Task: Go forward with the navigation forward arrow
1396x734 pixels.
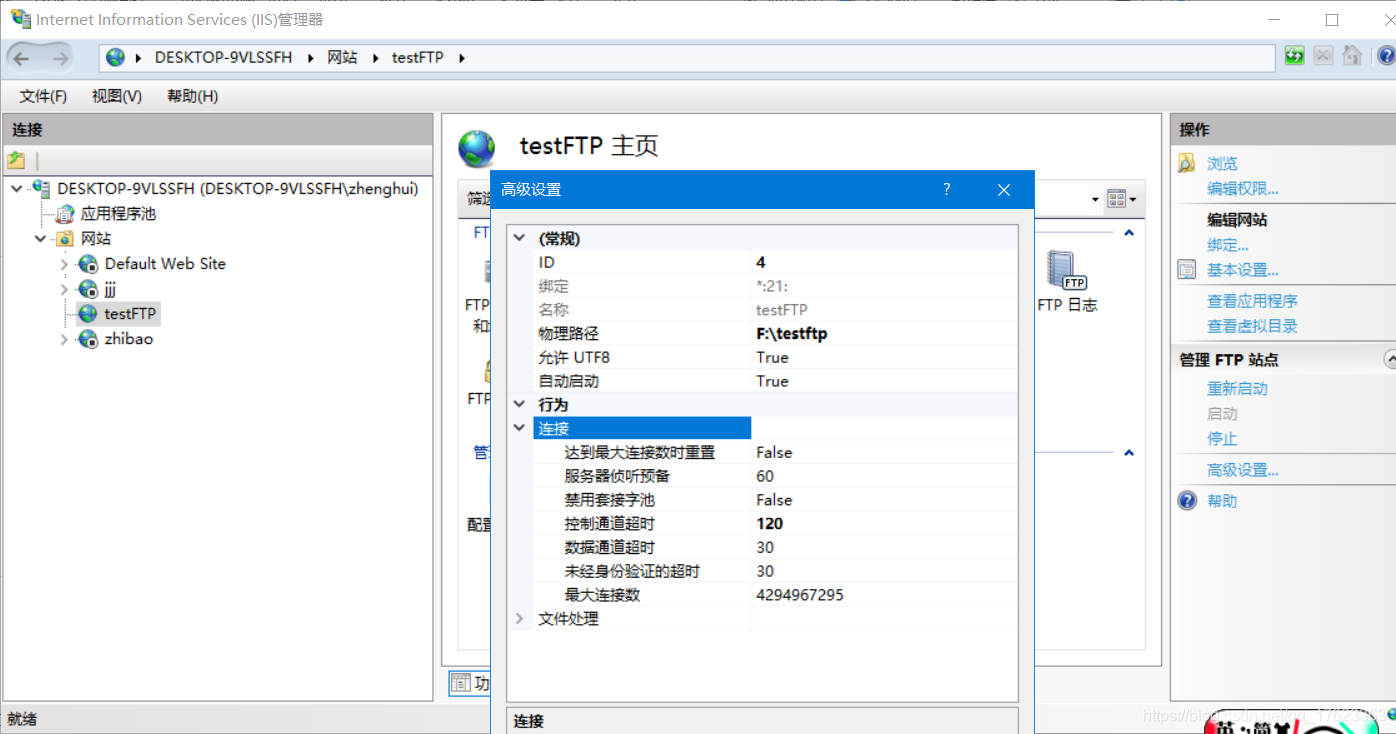Action: tap(60, 58)
